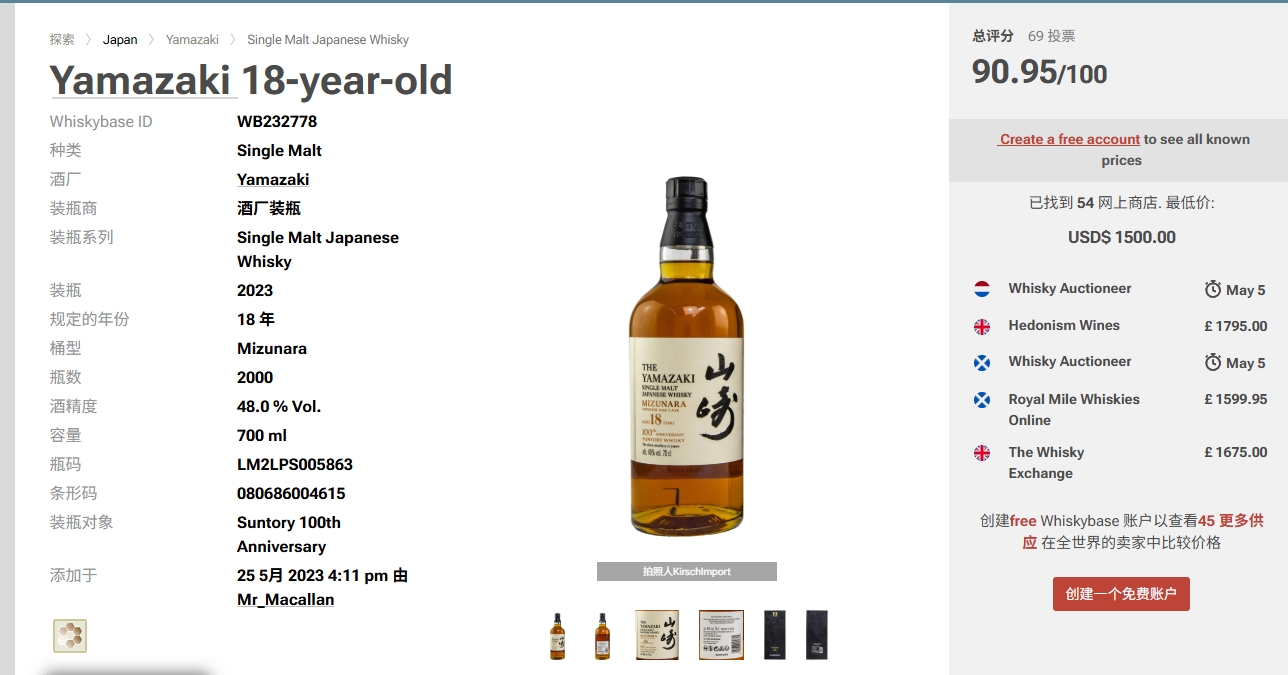Open the first bottle thumbnail image
The height and width of the screenshot is (675, 1288).
tap(557, 636)
